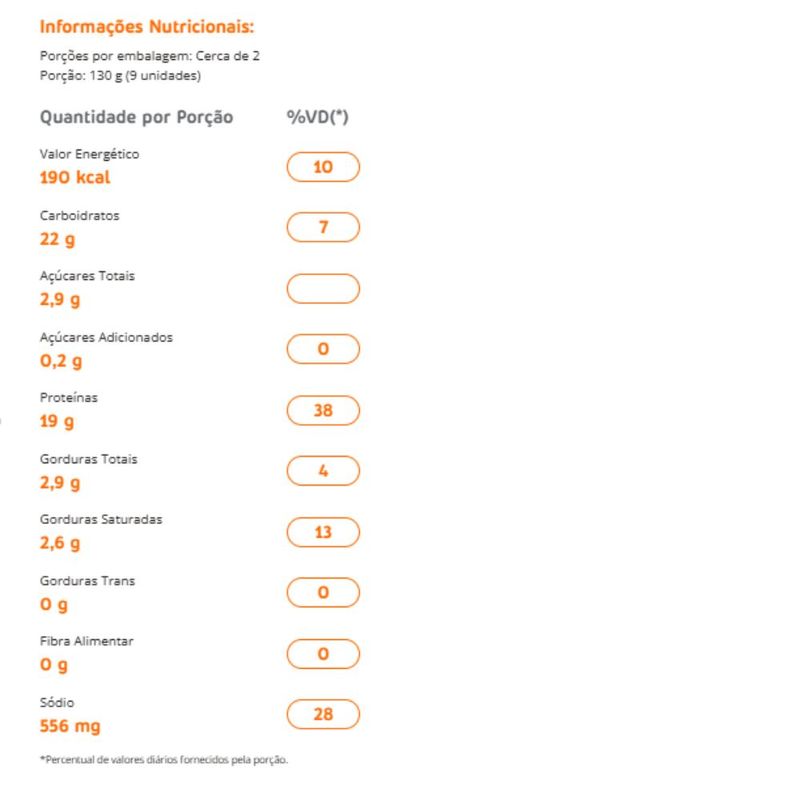Image resolution: width=800 pixels, height=800 pixels.
Task: Click the "Porção: 130 g (9 unidades)" text
Action: pos(120,75)
